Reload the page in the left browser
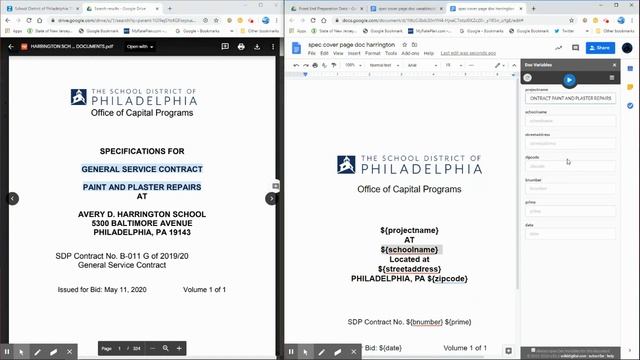The width and height of the screenshot is (640, 360). point(29,20)
